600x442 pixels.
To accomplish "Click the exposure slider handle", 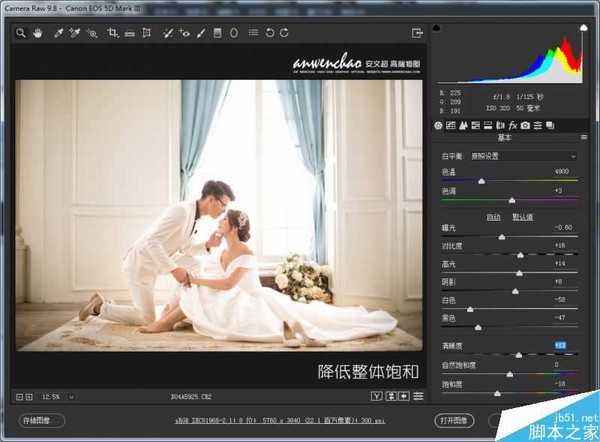I will pyautogui.click(x=502, y=237).
